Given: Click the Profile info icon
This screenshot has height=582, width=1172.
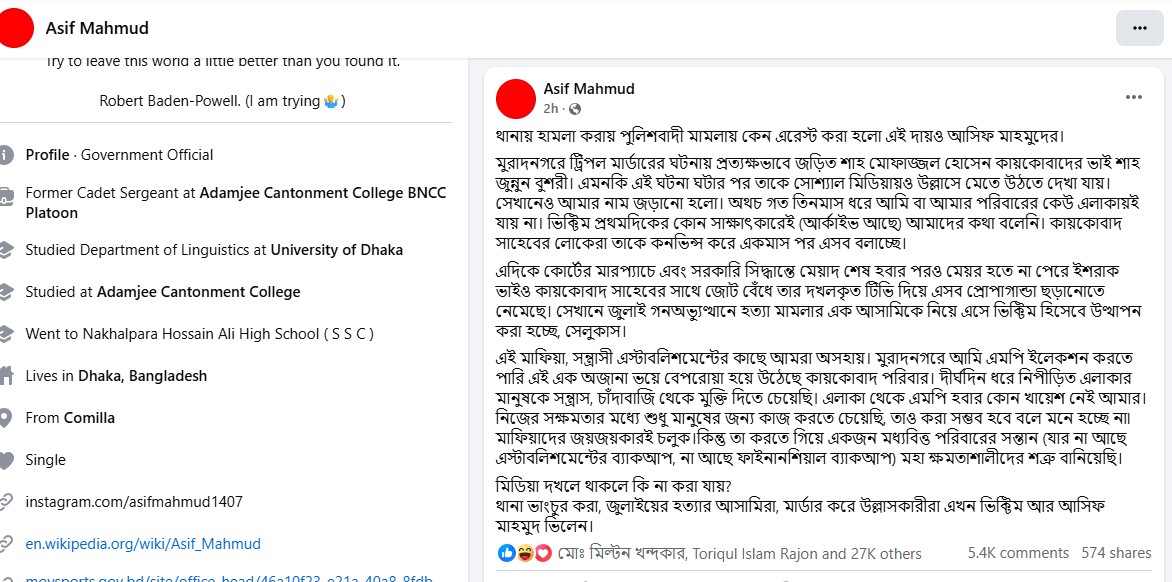Looking at the screenshot, I should [x=7, y=155].
